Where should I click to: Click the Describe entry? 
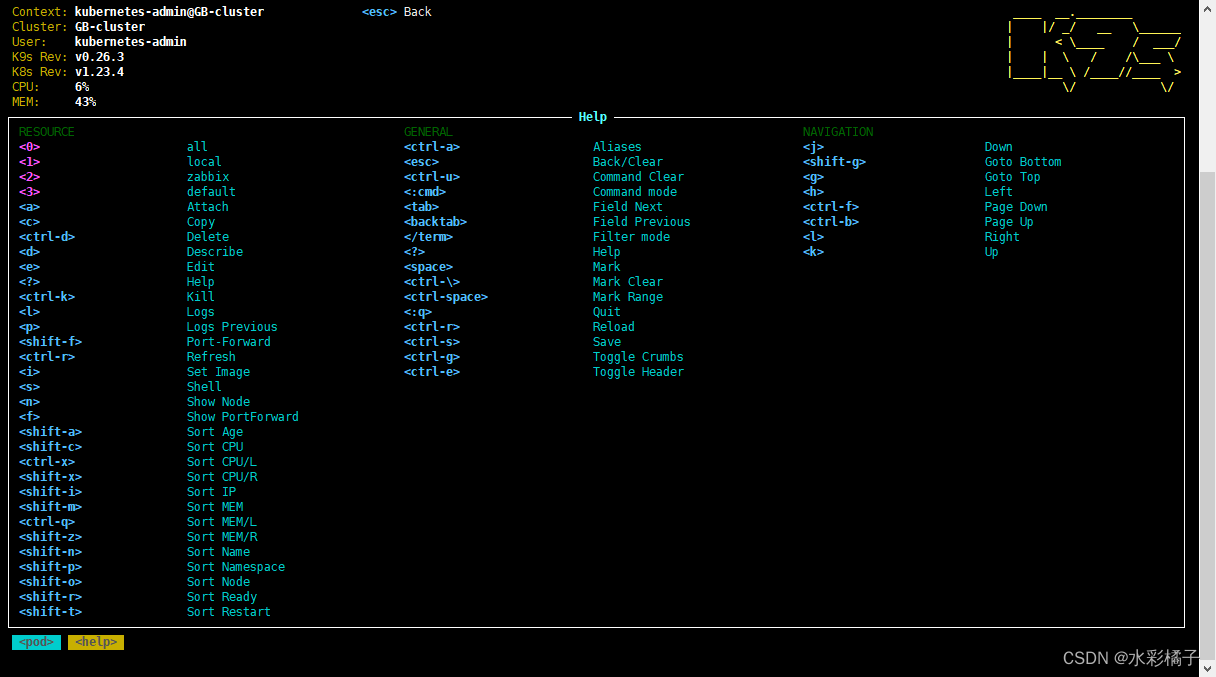(215, 252)
